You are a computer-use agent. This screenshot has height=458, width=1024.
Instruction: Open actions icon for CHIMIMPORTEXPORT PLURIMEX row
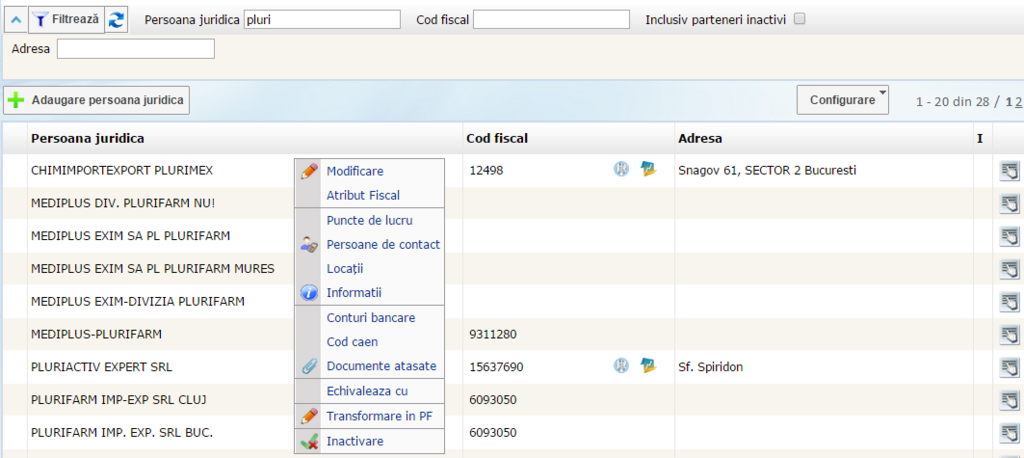1009,171
